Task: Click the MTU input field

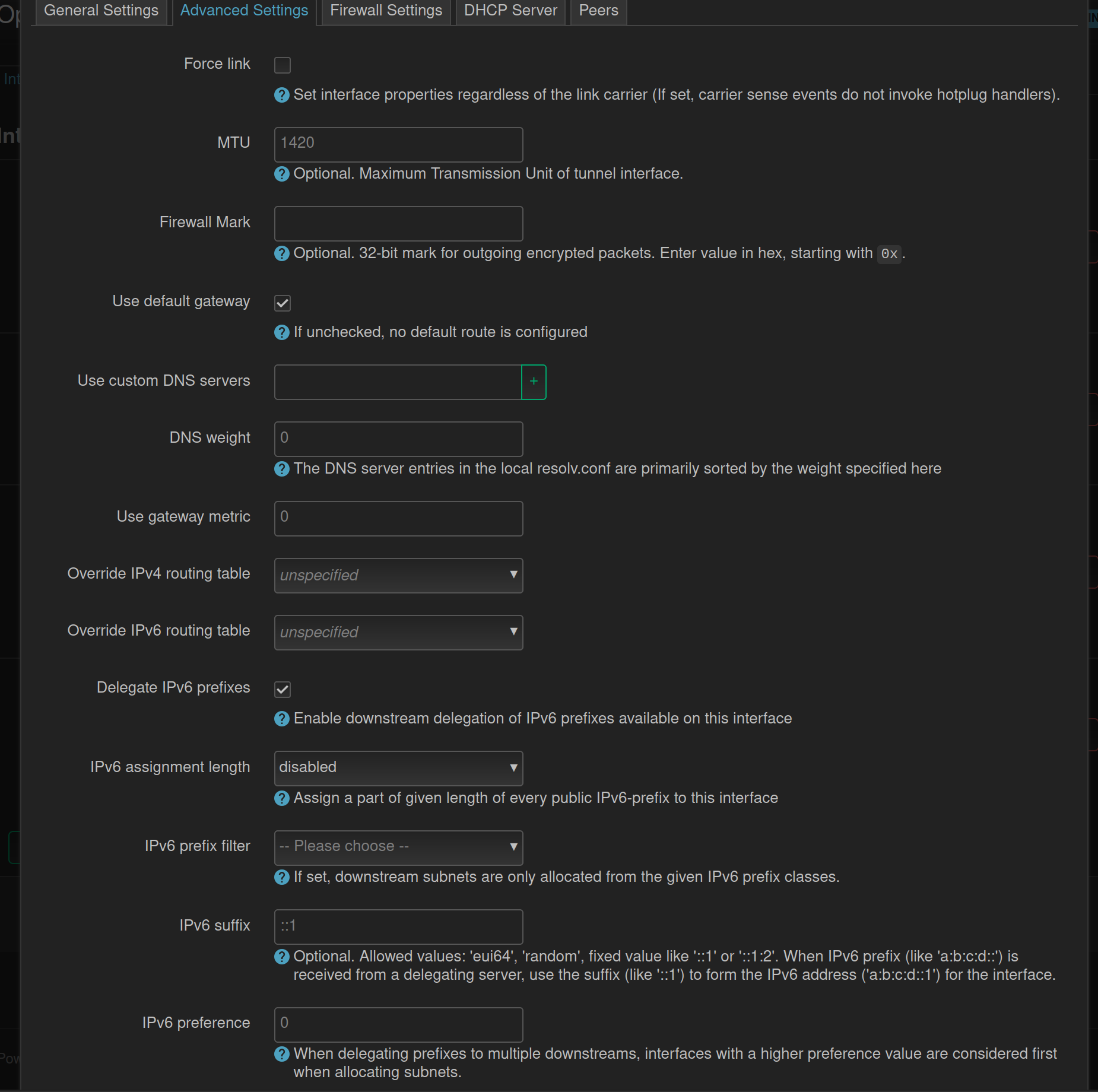Action: [x=398, y=144]
